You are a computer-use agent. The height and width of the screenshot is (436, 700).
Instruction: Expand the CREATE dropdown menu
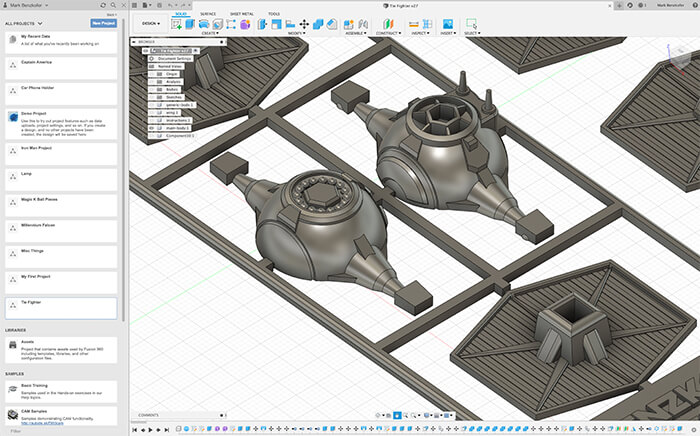[x=210, y=33]
